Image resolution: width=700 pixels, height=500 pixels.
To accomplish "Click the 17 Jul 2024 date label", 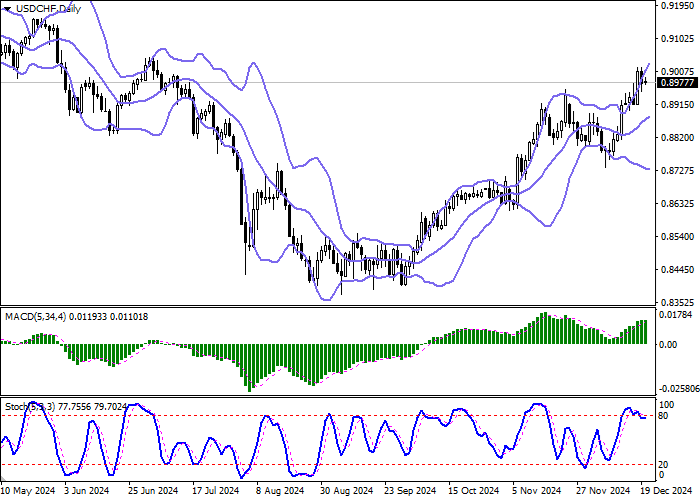I will pos(215,491).
